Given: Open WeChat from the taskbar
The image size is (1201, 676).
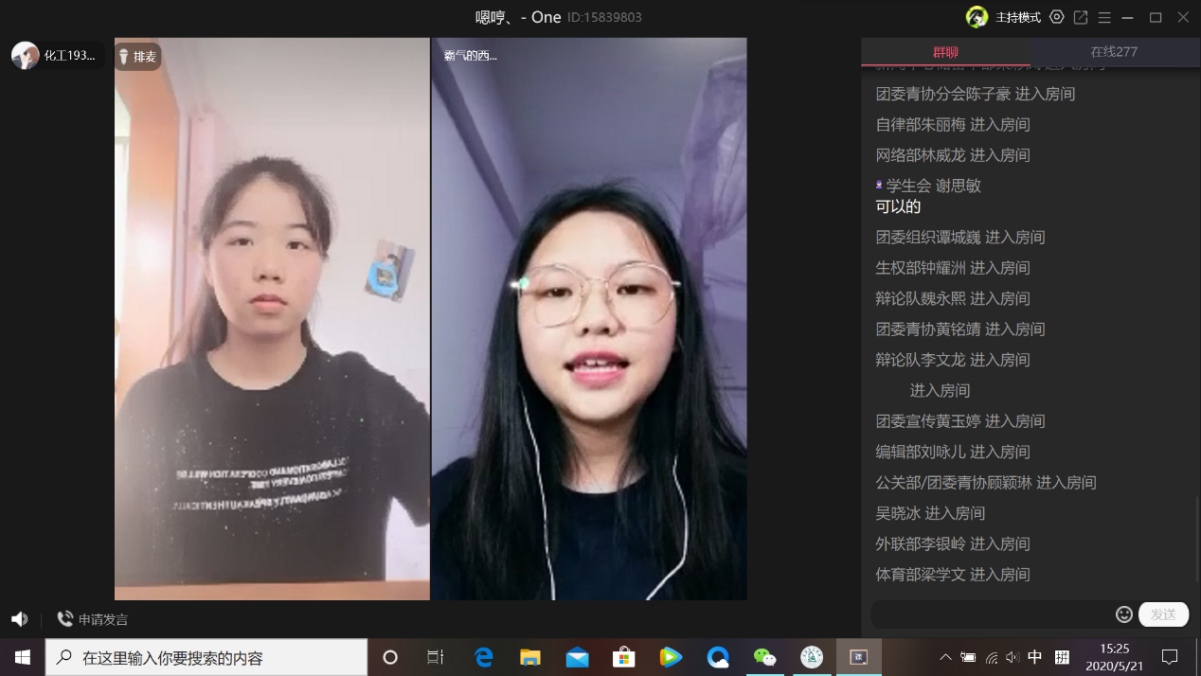Looking at the screenshot, I should pyautogui.click(x=765, y=657).
